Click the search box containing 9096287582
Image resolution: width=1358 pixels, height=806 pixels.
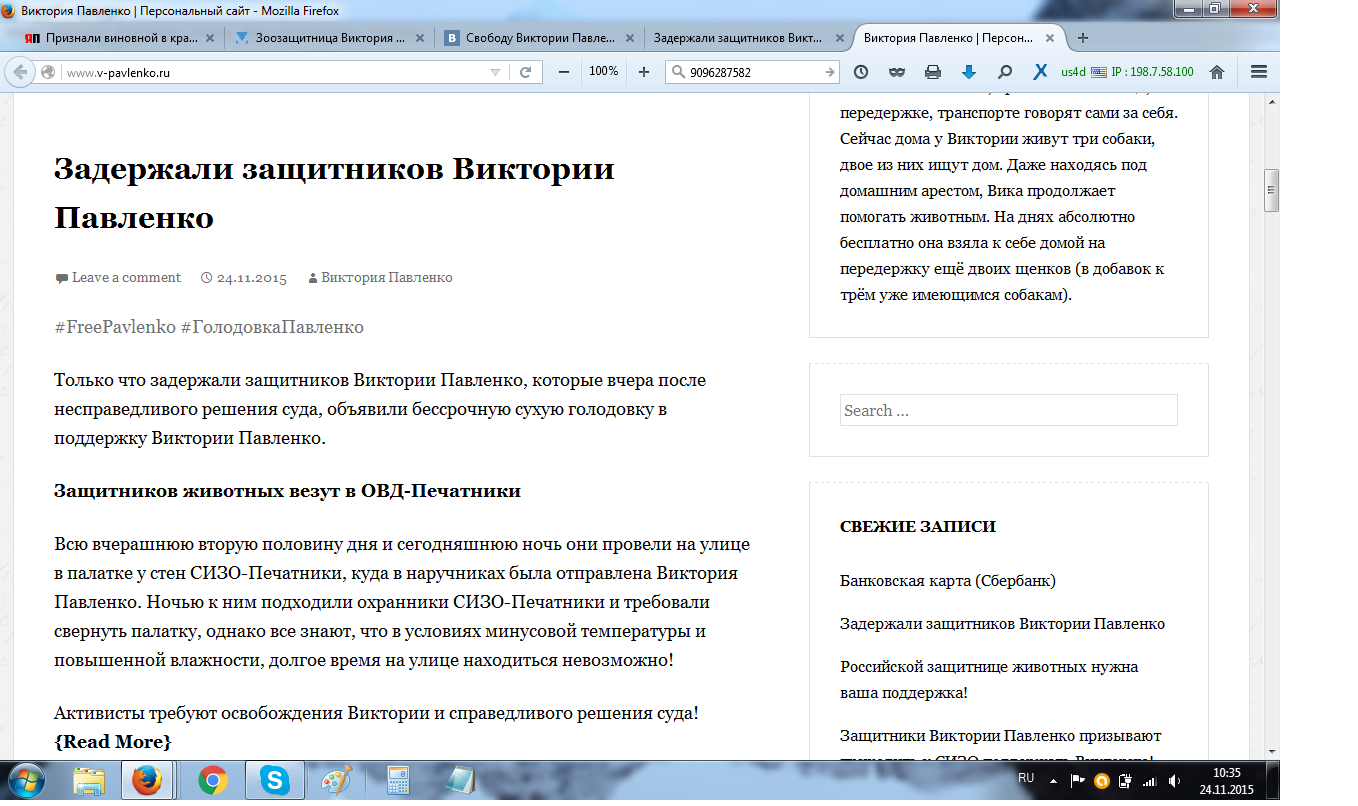(753, 72)
